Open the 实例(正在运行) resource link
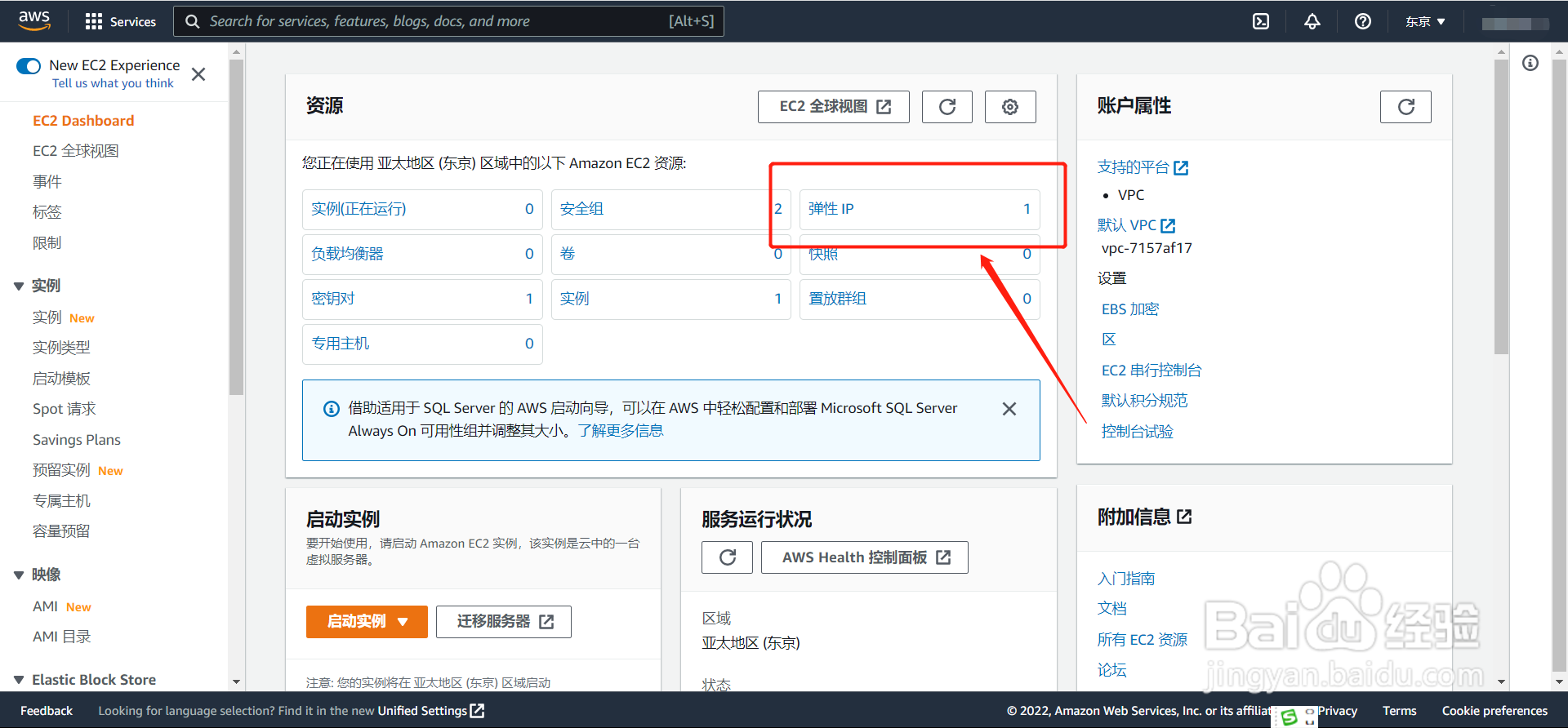The height and width of the screenshot is (728, 1568). (359, 209)
